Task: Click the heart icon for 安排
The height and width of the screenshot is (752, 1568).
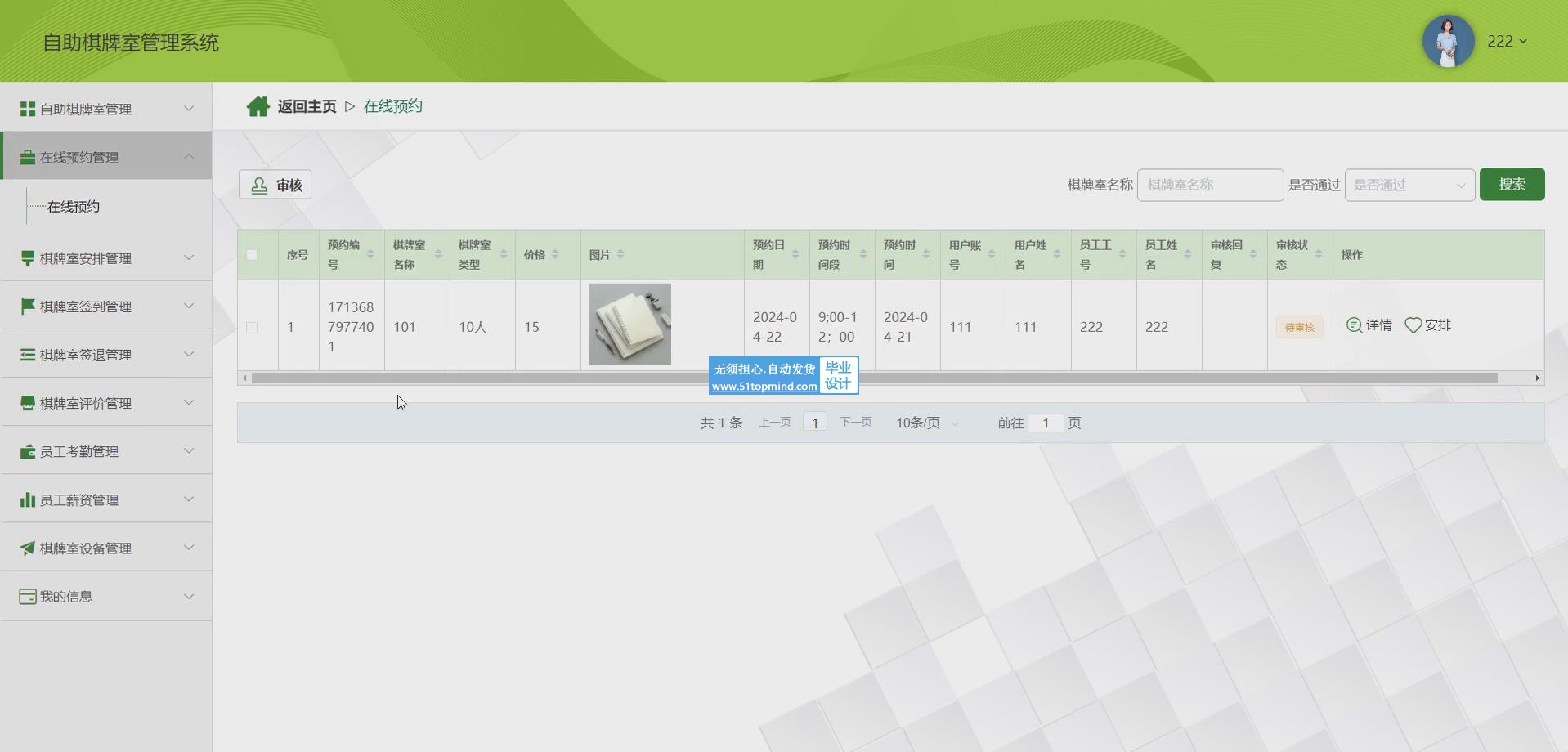Action: tap(1413, 325)
